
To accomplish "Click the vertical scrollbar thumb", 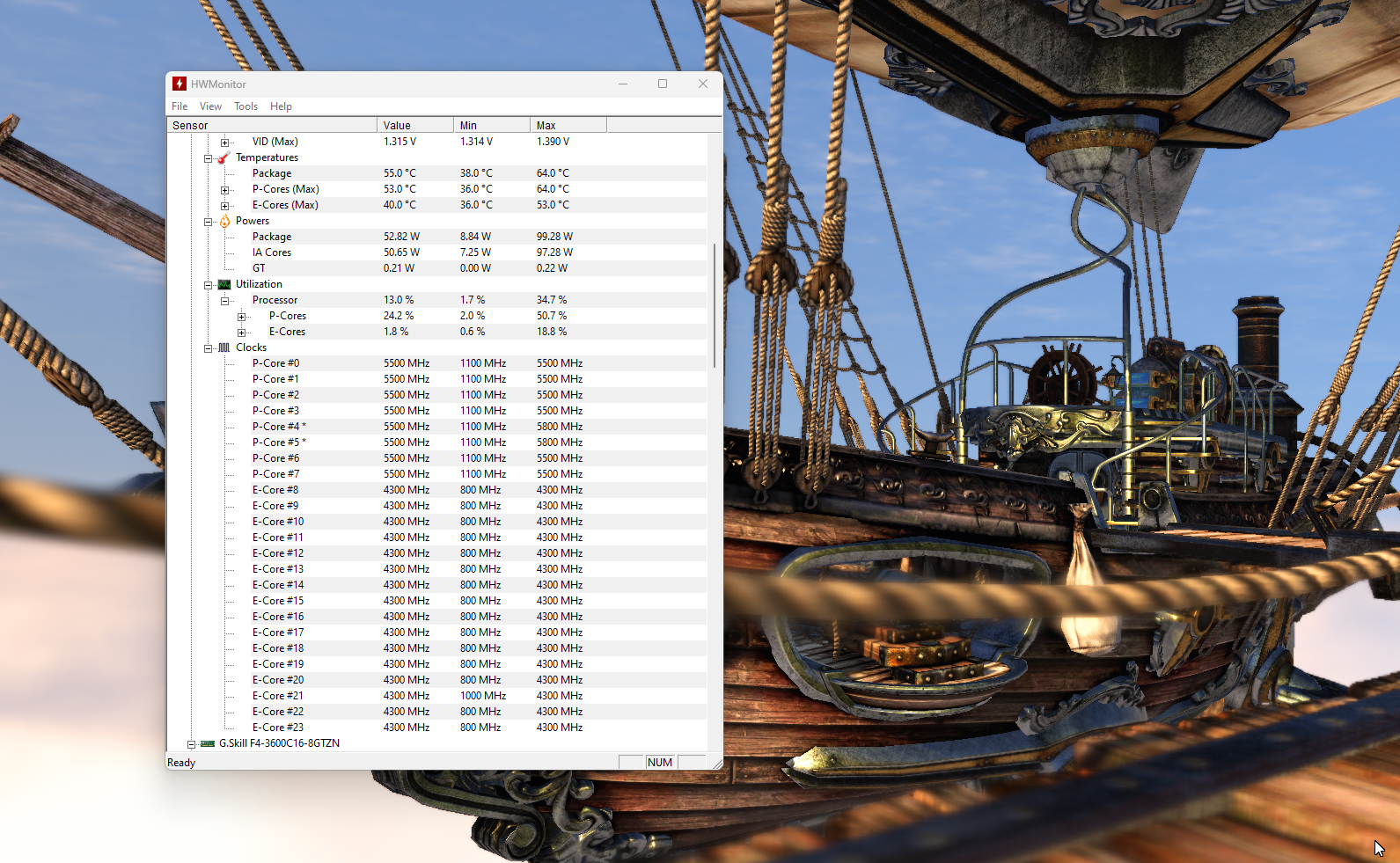I will tap(715, 305).
